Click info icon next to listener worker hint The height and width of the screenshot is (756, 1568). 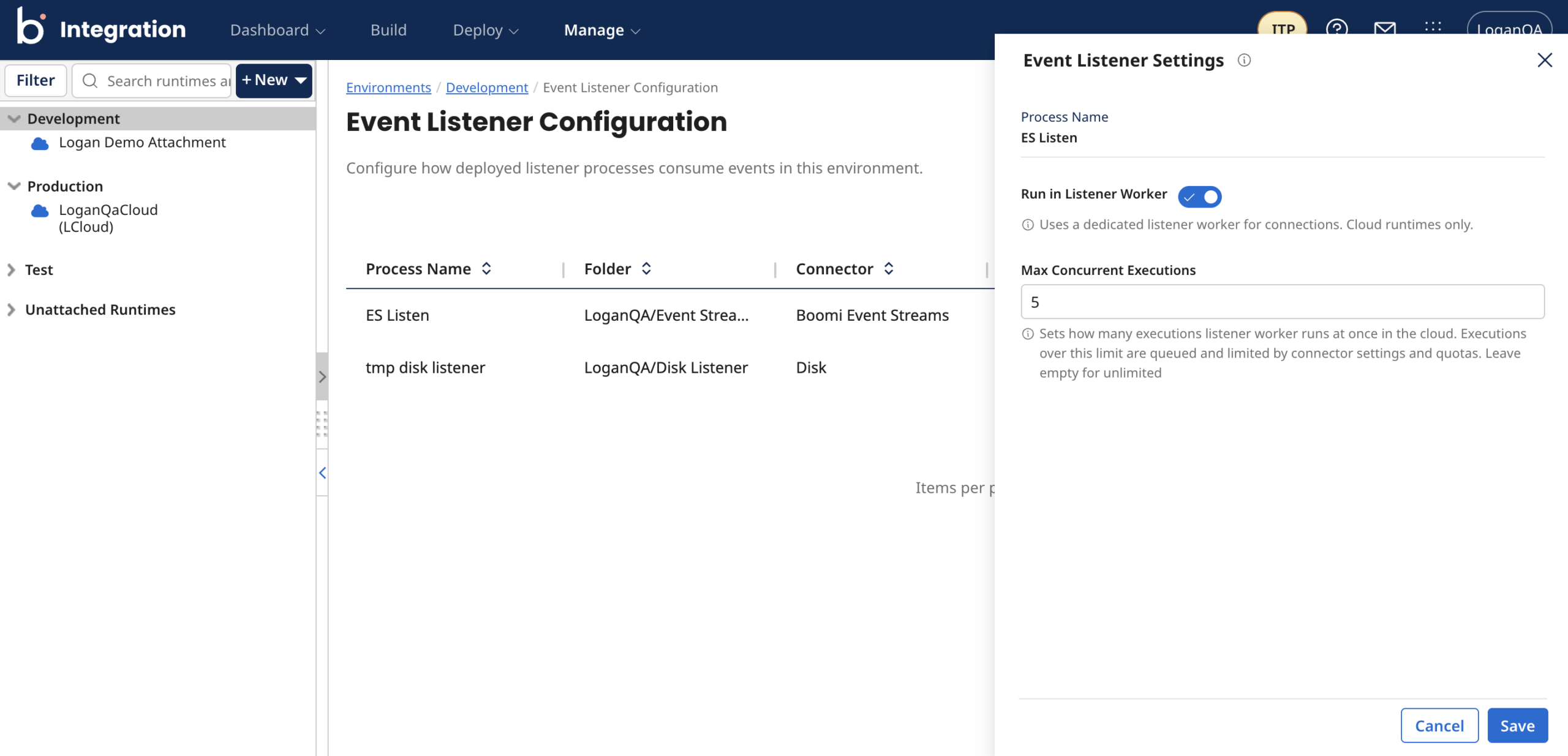pyautogui.click(x=1028, y=225)
